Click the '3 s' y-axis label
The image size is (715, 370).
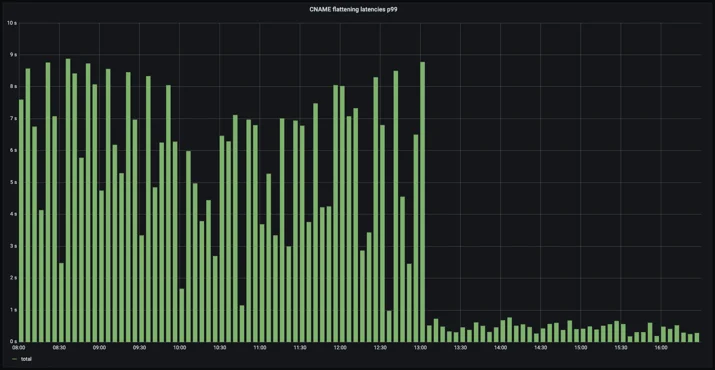point(14,246)
